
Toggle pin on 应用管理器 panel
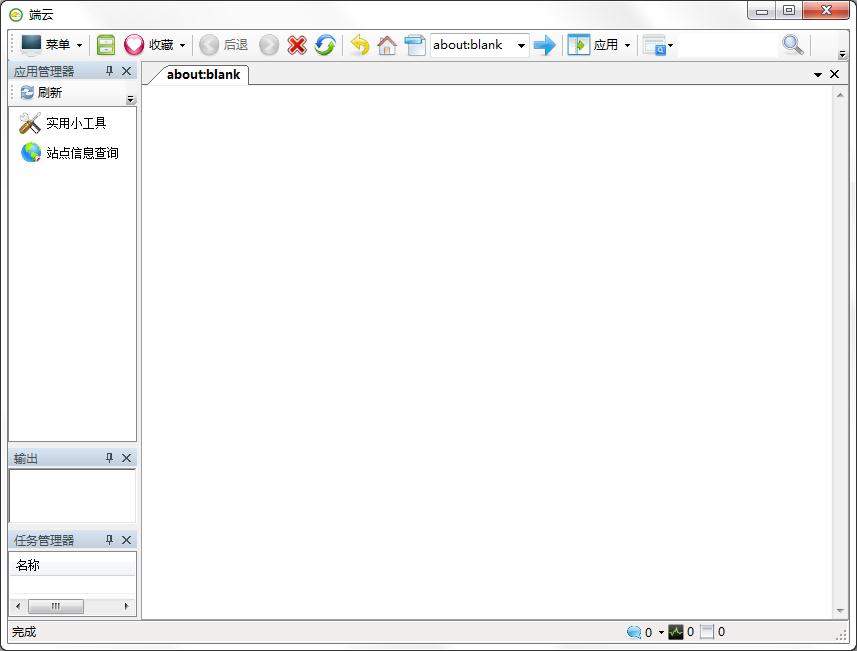click(110, 71)
